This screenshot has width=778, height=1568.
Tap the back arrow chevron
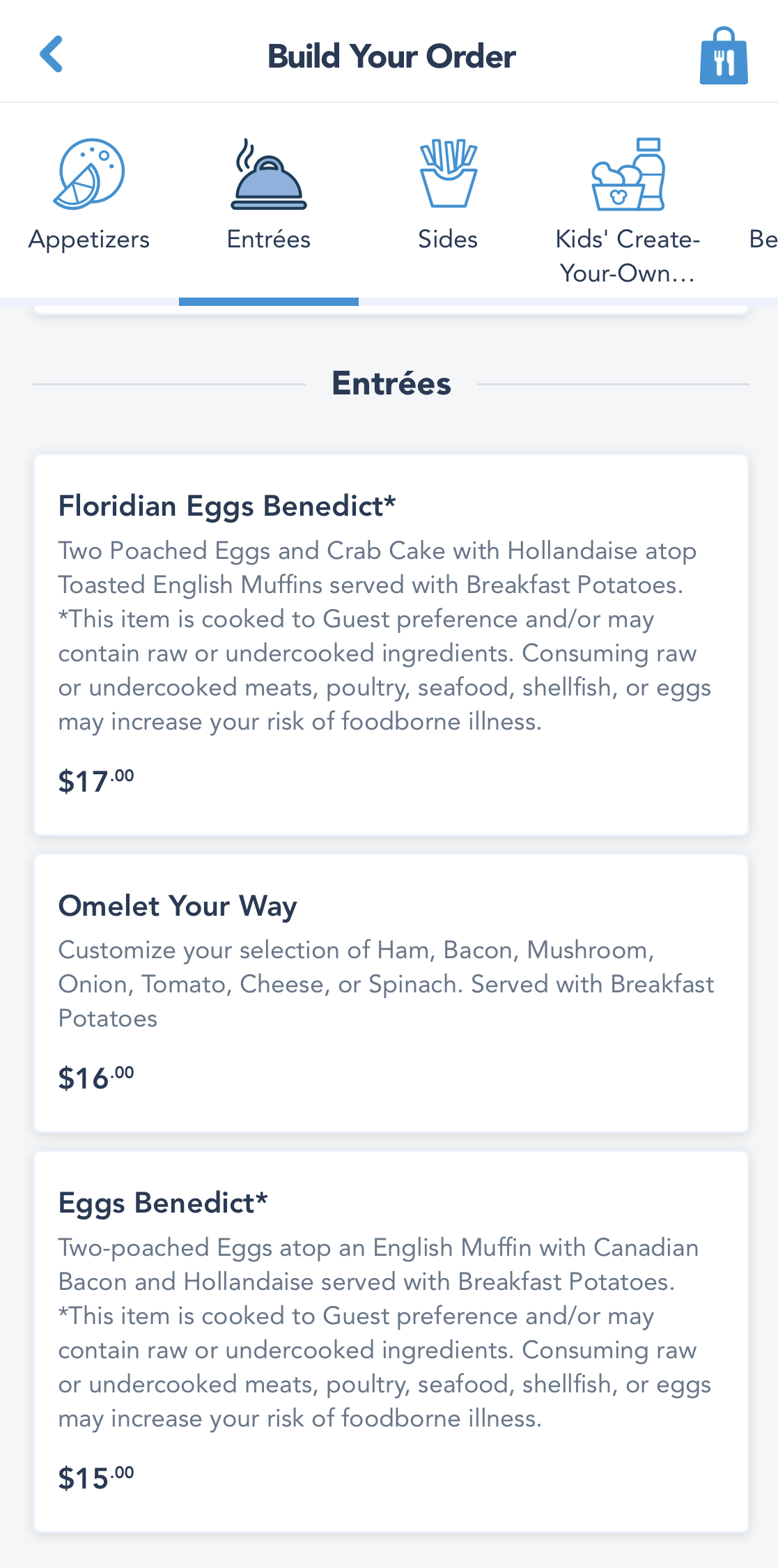pyautogui.click(x=52, y=54)
